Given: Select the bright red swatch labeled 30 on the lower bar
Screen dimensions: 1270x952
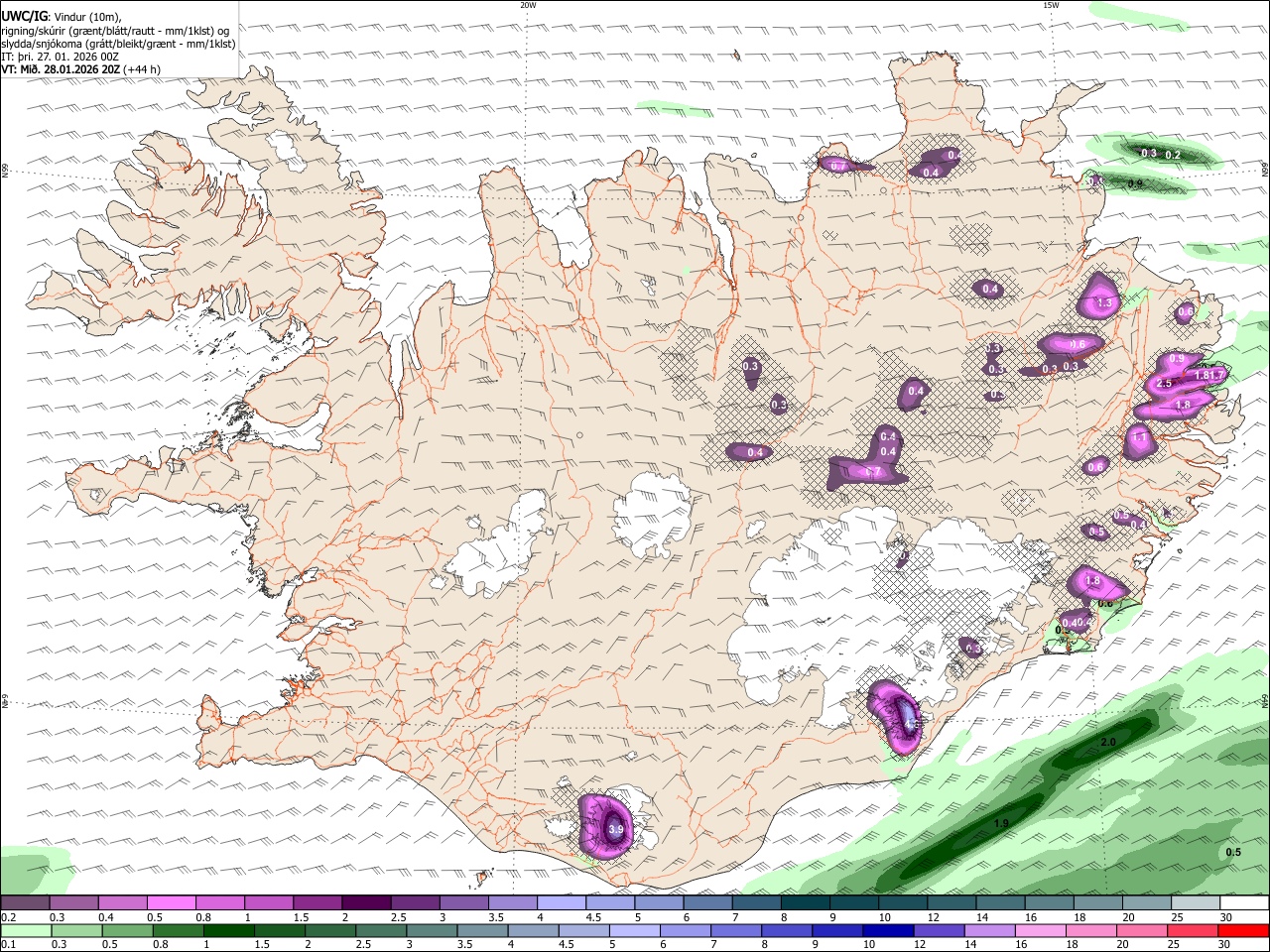Looking at the screenshot, I should pyautogui.click(x=1243, y=930).
